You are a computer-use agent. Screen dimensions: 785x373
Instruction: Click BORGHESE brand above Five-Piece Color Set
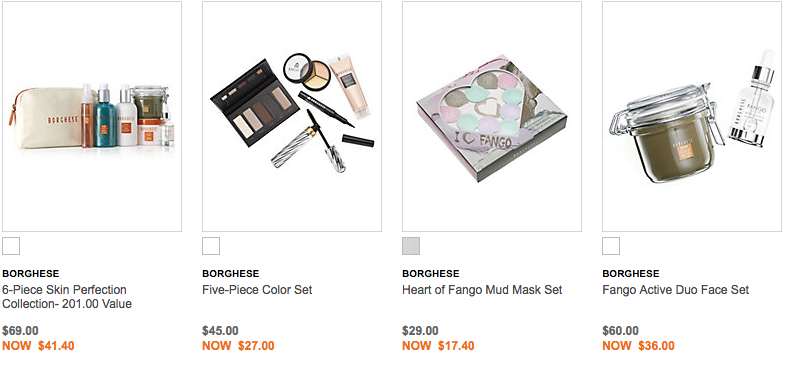click(231, 274)
